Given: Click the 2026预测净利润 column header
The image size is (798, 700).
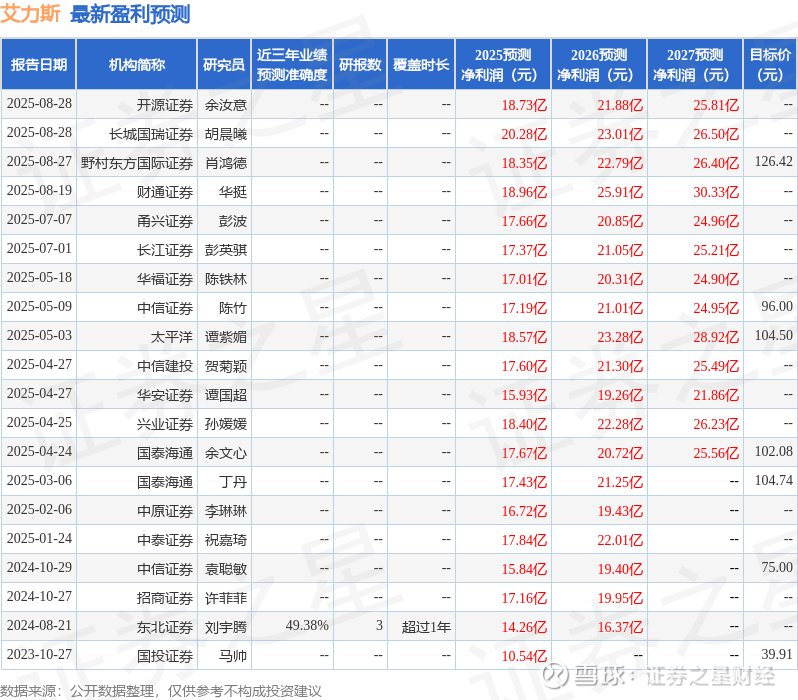Looking at the screenshot, I should 599,65.
